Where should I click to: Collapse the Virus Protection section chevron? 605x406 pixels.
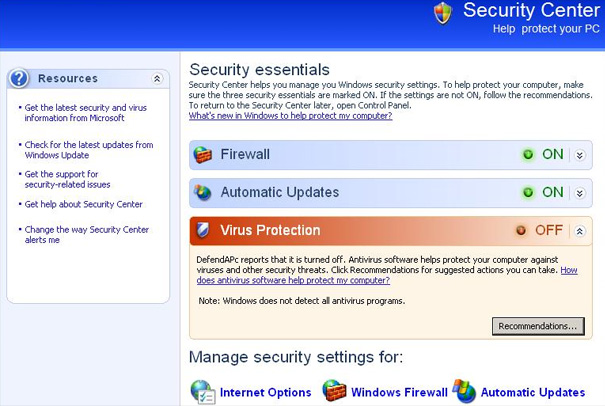pyautogui.click(x=580, y=231)
